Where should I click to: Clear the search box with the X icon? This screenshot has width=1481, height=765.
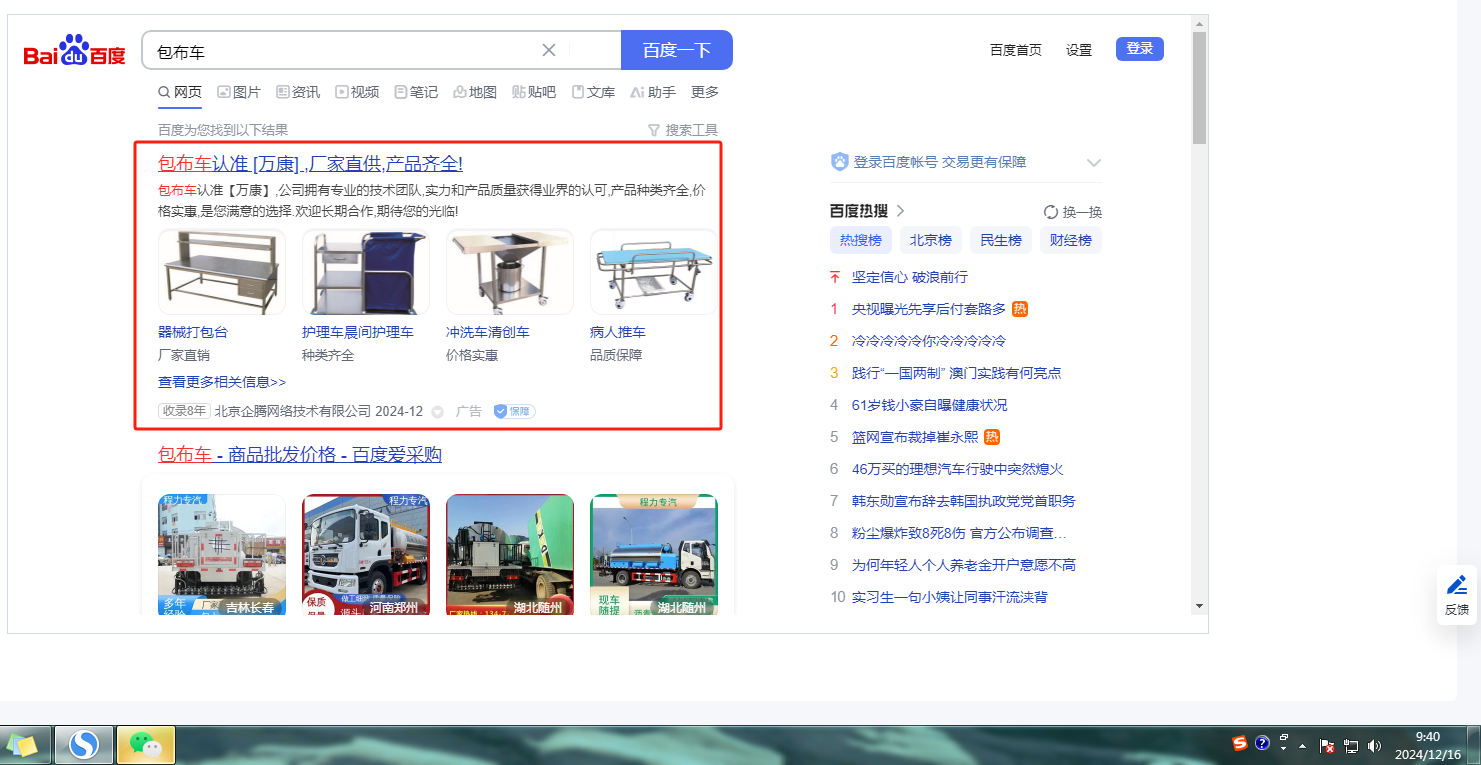pos(549,50)
